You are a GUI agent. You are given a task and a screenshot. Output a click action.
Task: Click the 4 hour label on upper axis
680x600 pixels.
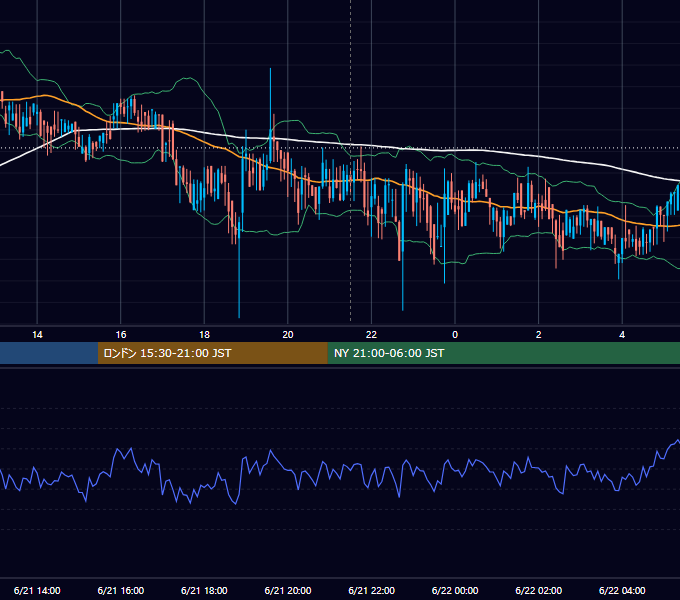tap(622, 335)
